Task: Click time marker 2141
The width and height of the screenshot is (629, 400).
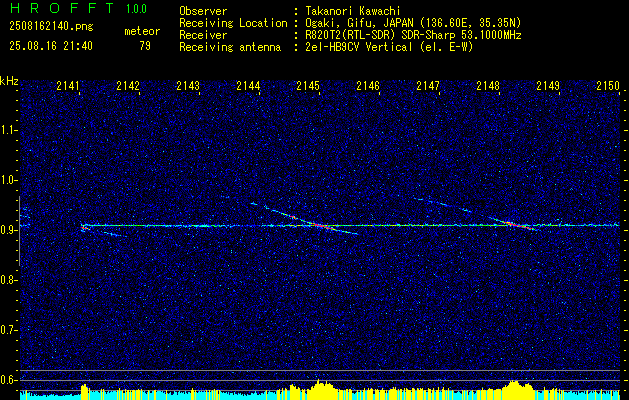Action: coord(68,85)
